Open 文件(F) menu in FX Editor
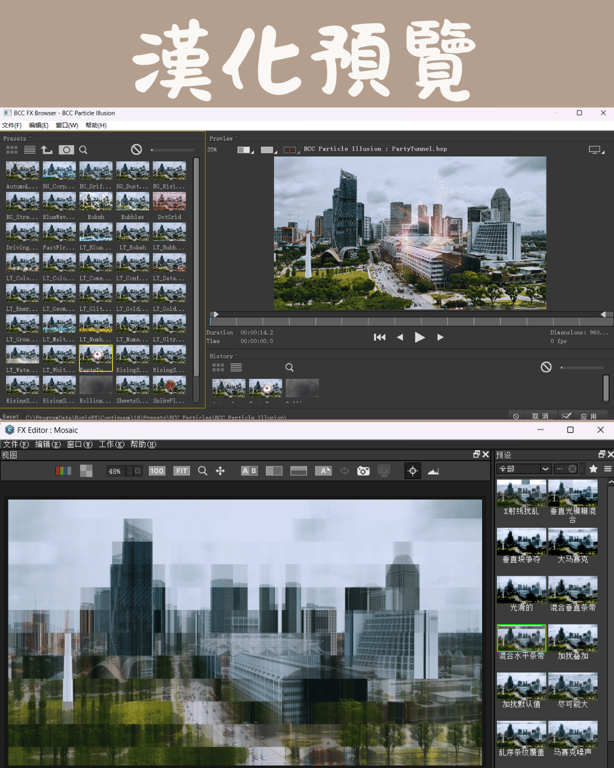Screen dimensions: 614x768 tap(17, 444)
